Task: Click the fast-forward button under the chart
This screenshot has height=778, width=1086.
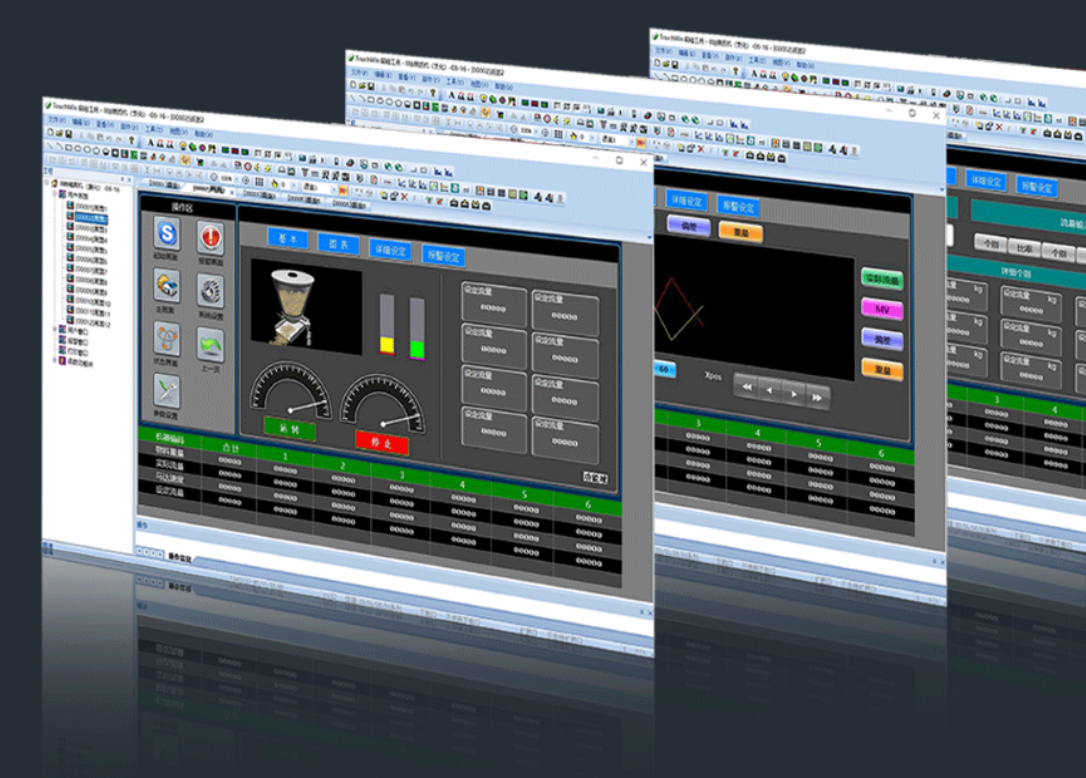Action: click(817, 397)
